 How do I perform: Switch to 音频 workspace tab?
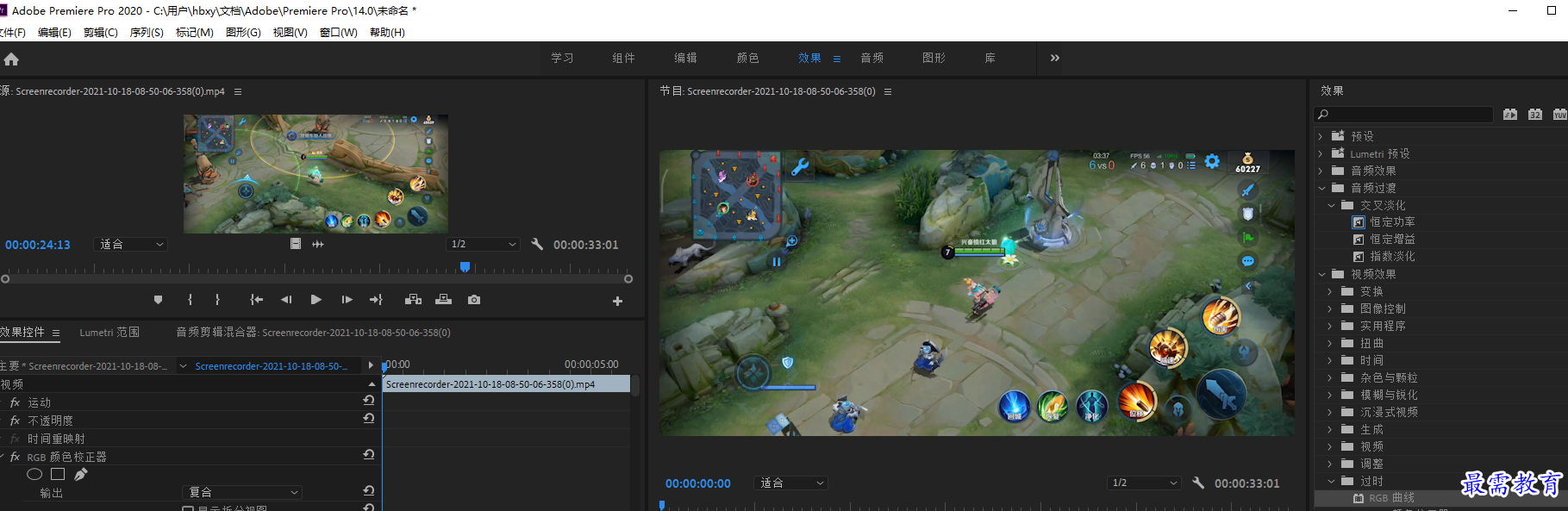coord(871,58)
